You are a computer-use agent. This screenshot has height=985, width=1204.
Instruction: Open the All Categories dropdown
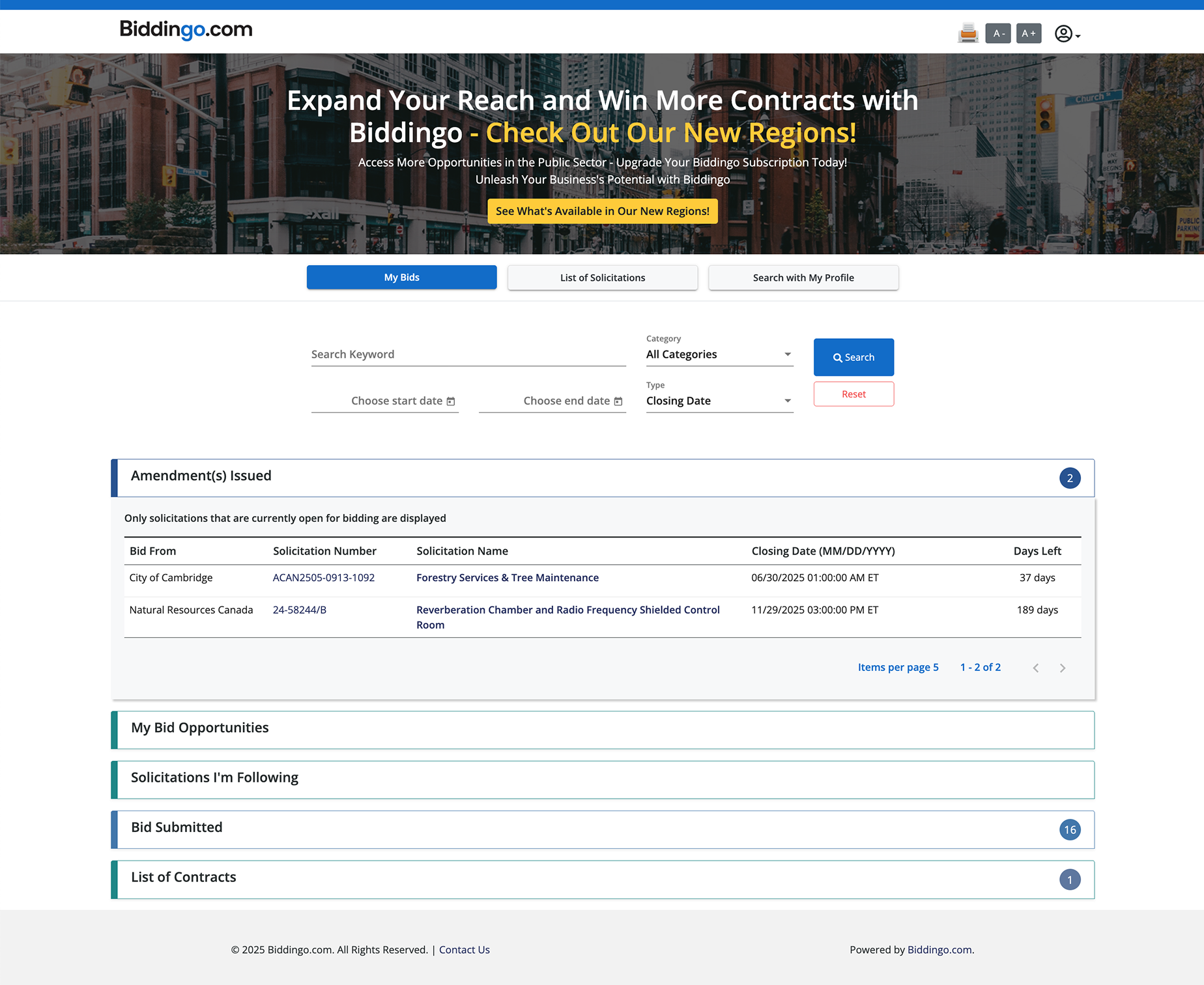click(720, 354)
